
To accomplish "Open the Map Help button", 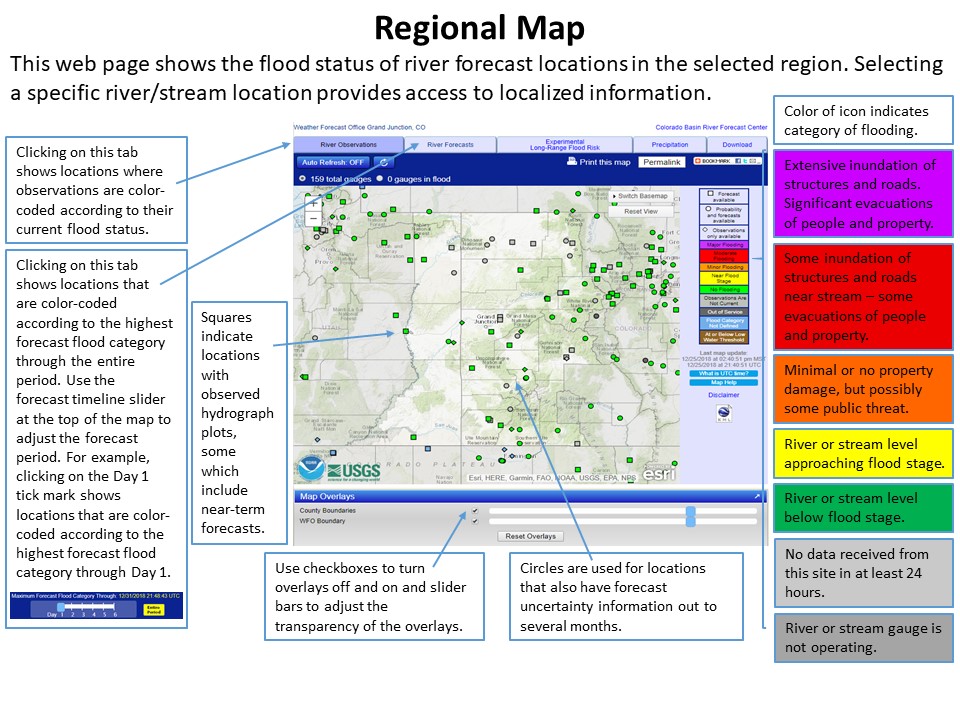I will coord(724,383).
